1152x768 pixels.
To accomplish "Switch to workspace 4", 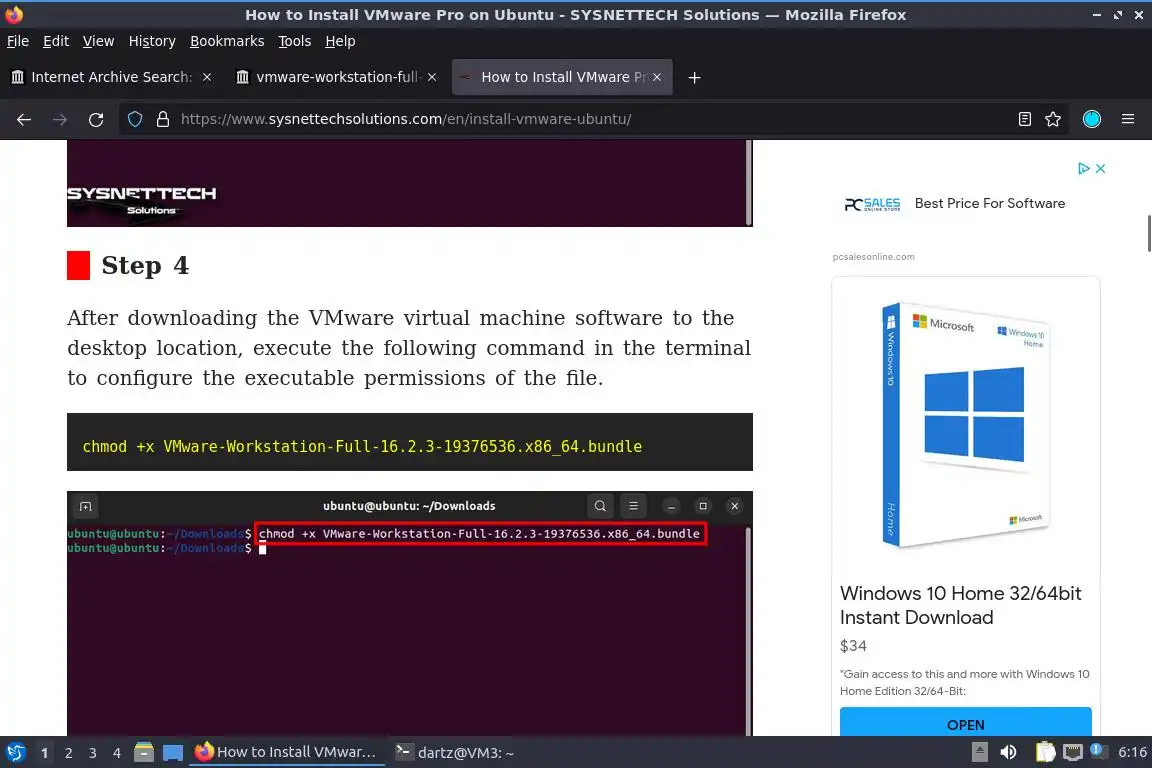I will tap(116, 753).
